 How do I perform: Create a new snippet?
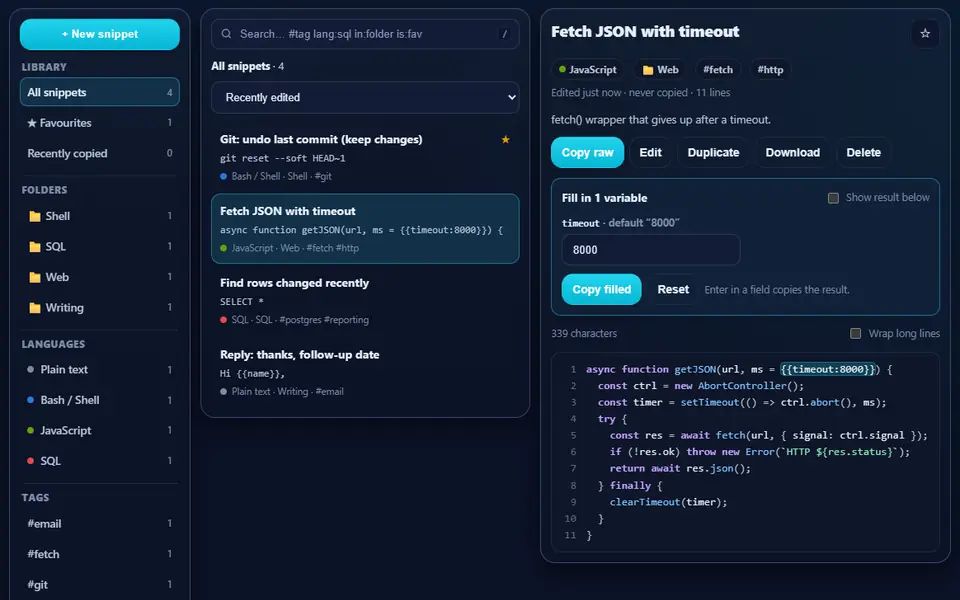point(100,34)
